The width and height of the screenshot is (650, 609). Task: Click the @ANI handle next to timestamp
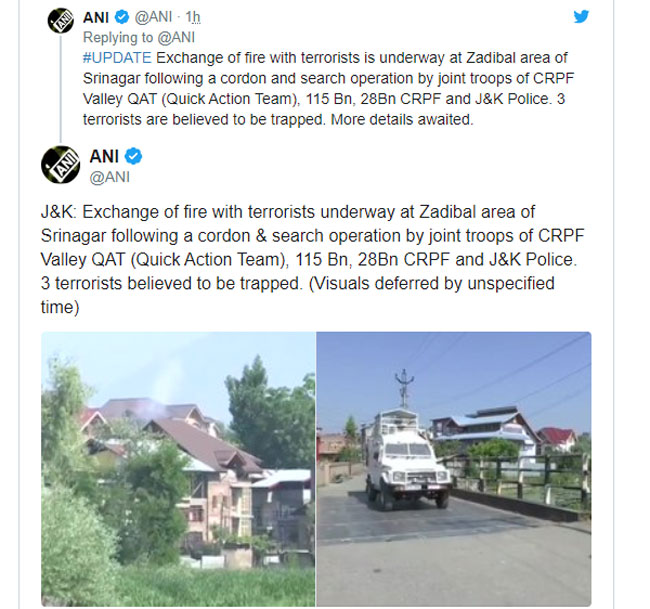pos(153,17)
